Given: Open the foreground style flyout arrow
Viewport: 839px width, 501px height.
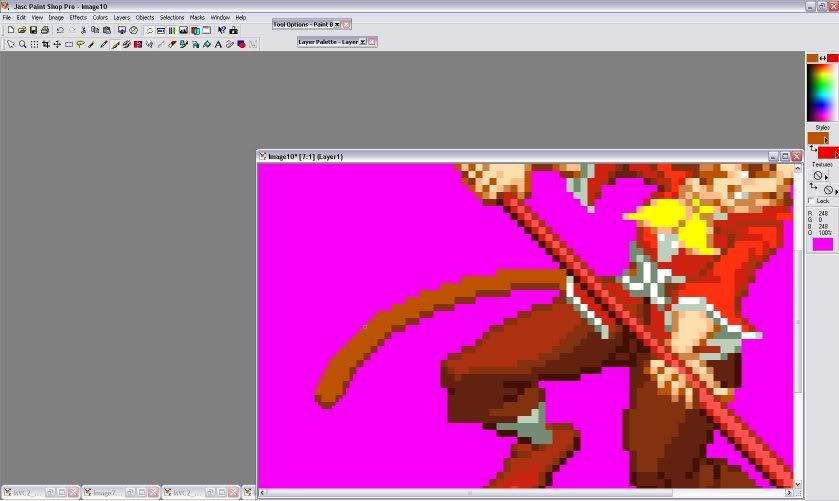Looking at the screenshot, I should point(826,140).
